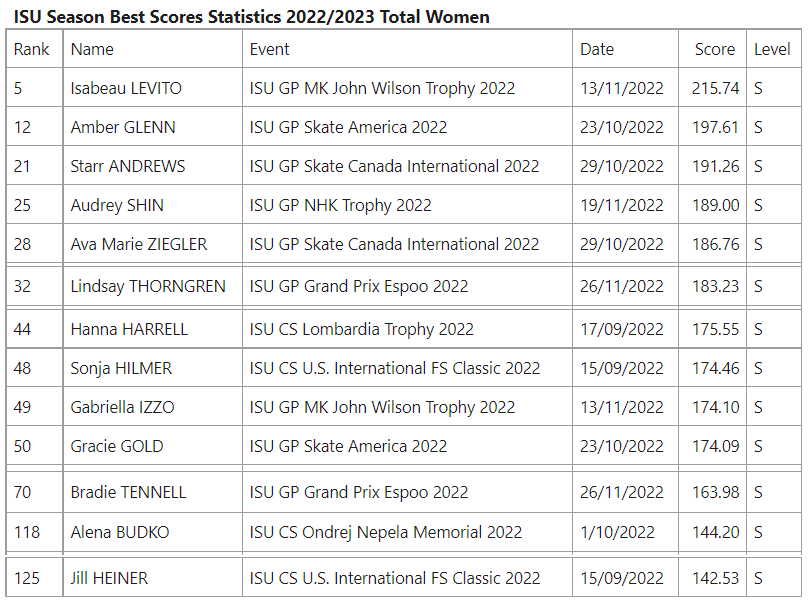Click the Name column header
The image size is (810, 605).
click(92, 49)
